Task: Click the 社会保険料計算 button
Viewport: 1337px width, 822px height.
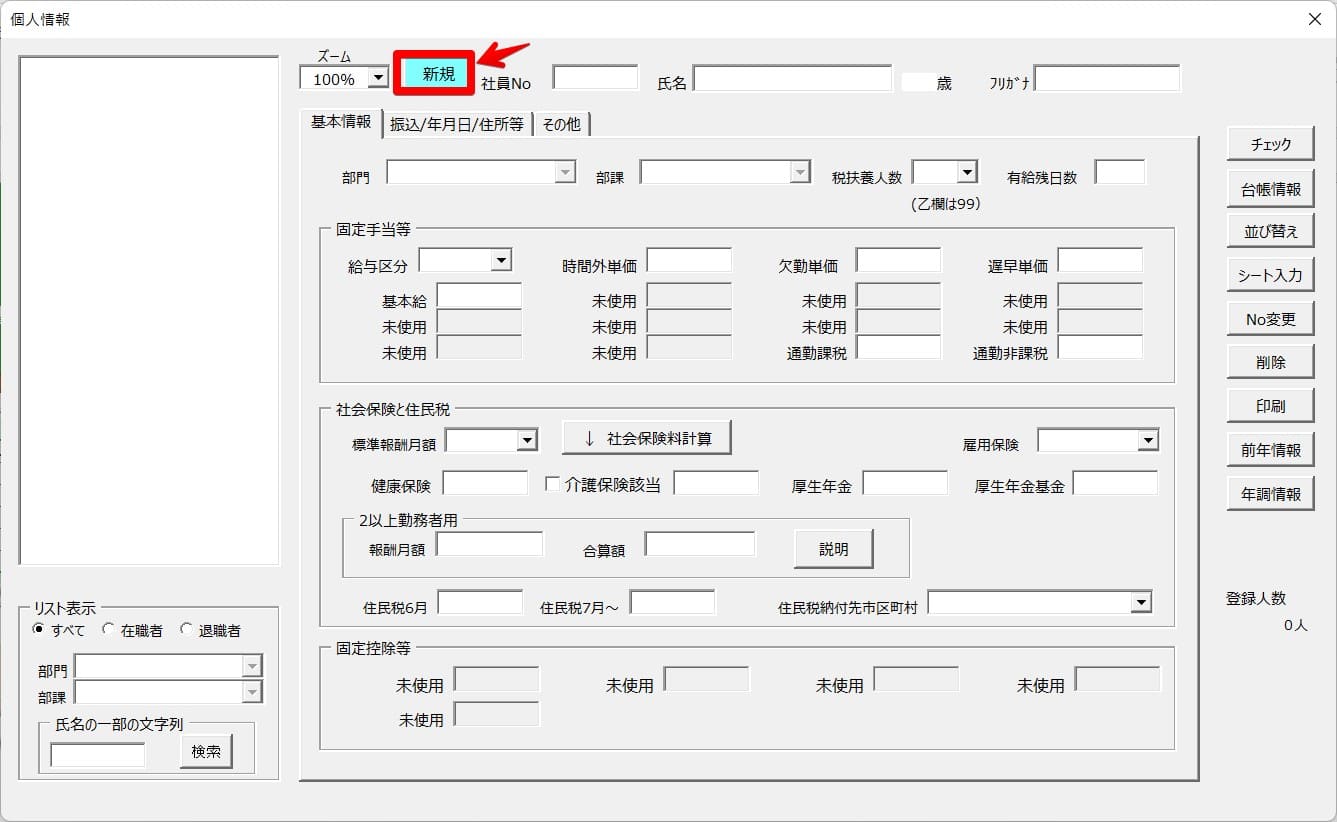Action: (x=647, y=438)
